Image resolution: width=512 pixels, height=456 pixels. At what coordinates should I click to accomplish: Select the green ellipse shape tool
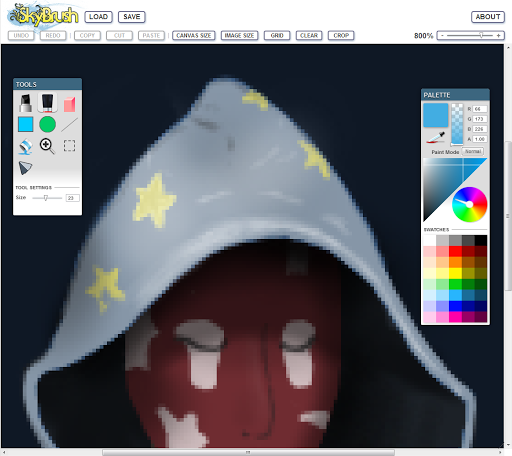coord(47,125)
